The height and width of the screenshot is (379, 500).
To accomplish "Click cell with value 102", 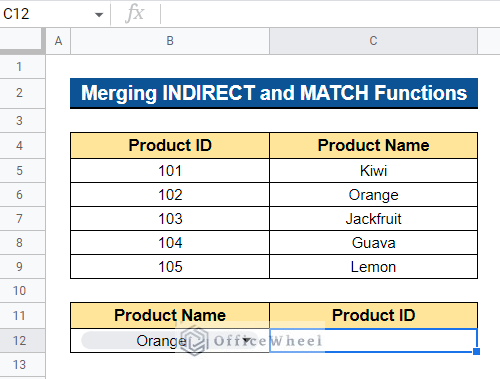I will (x=170, y=194).
